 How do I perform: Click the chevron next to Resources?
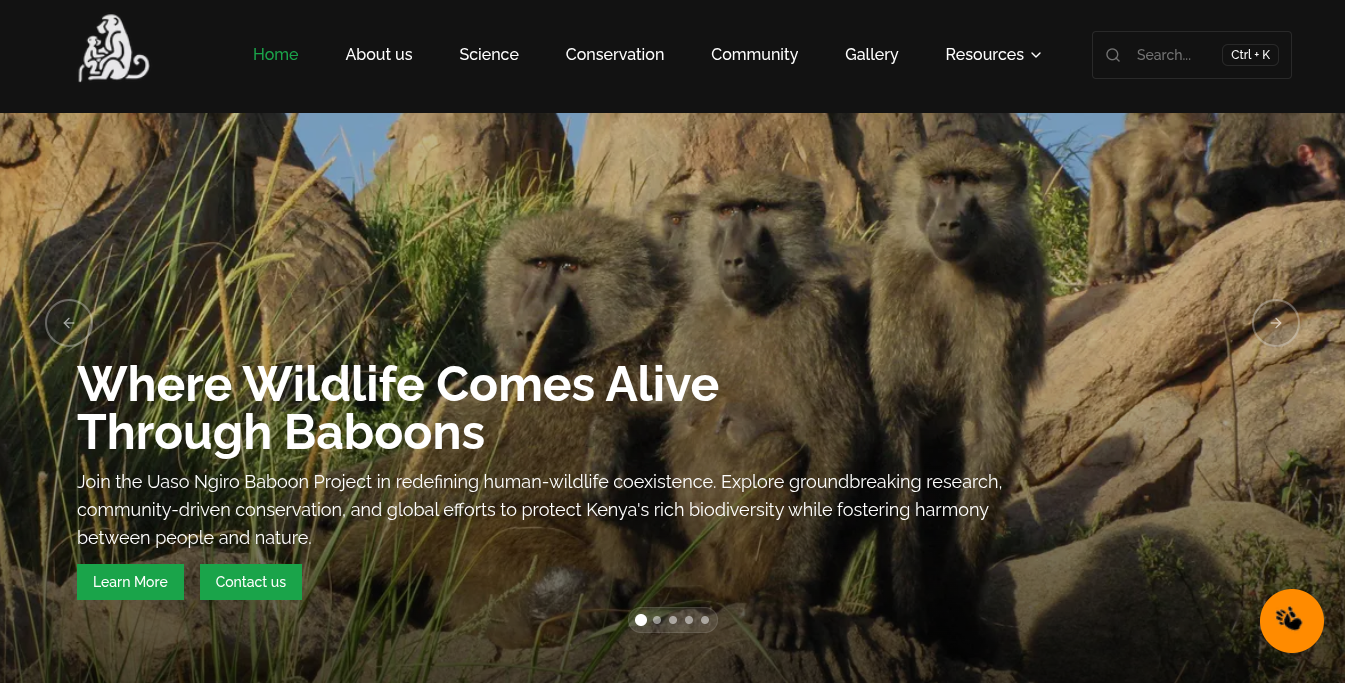click(1036, 55)
